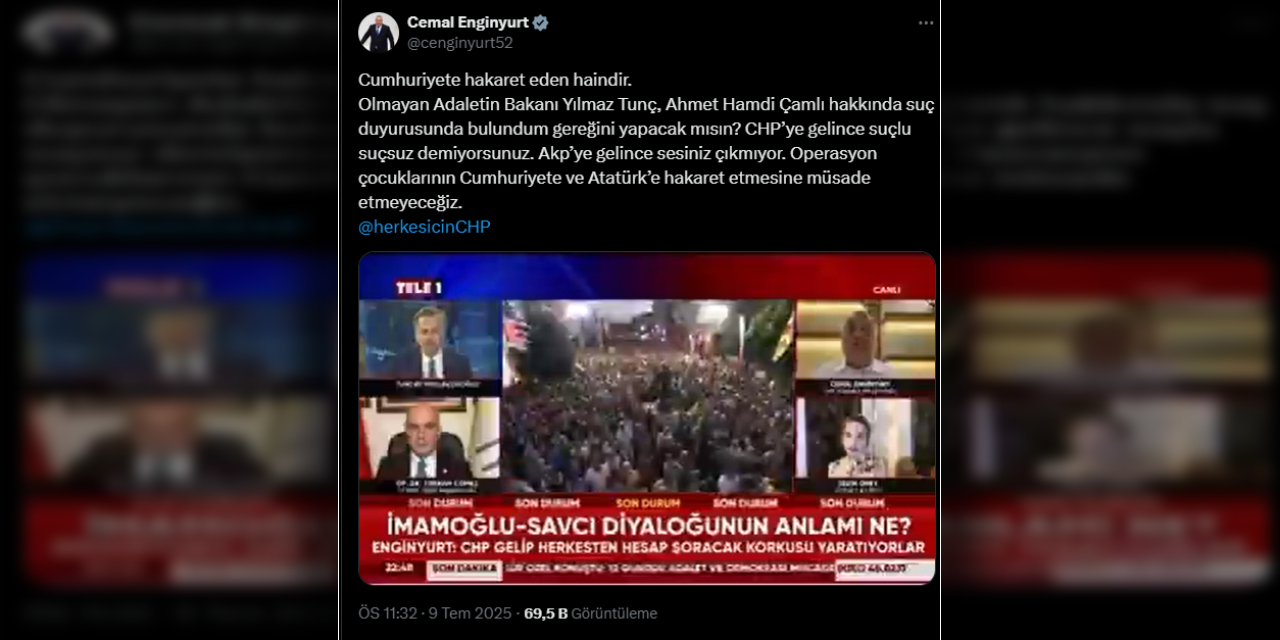Screen dimensions: 1280x640
Task: Follow the @herkesicinCHP mention link
Action: [424, 227]
